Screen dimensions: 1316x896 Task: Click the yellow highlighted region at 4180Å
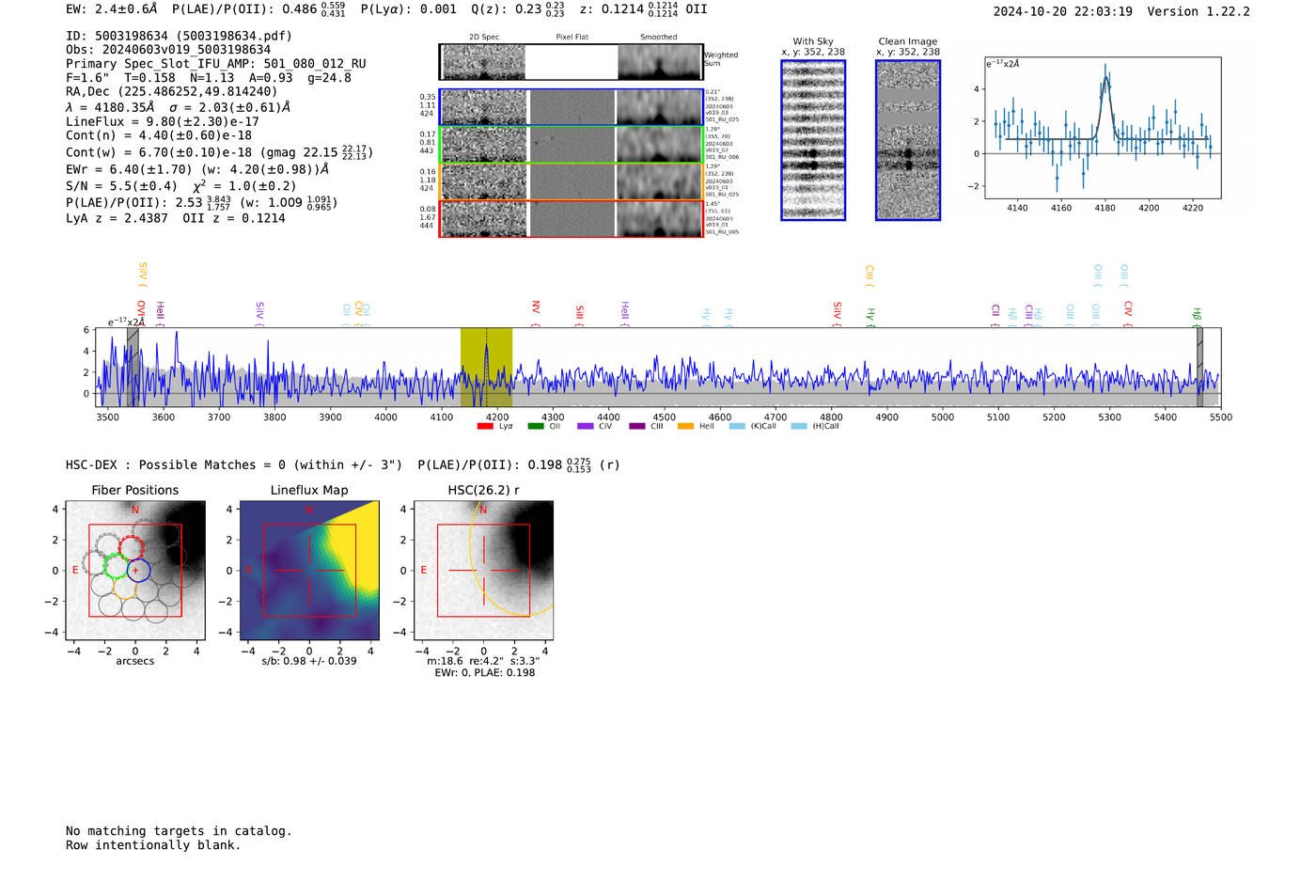tap(486, 368)
